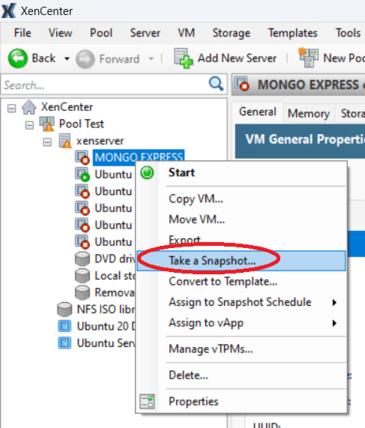Click the search magnifier icon
This screenshot has height=428, width=365.
[216, 83]
